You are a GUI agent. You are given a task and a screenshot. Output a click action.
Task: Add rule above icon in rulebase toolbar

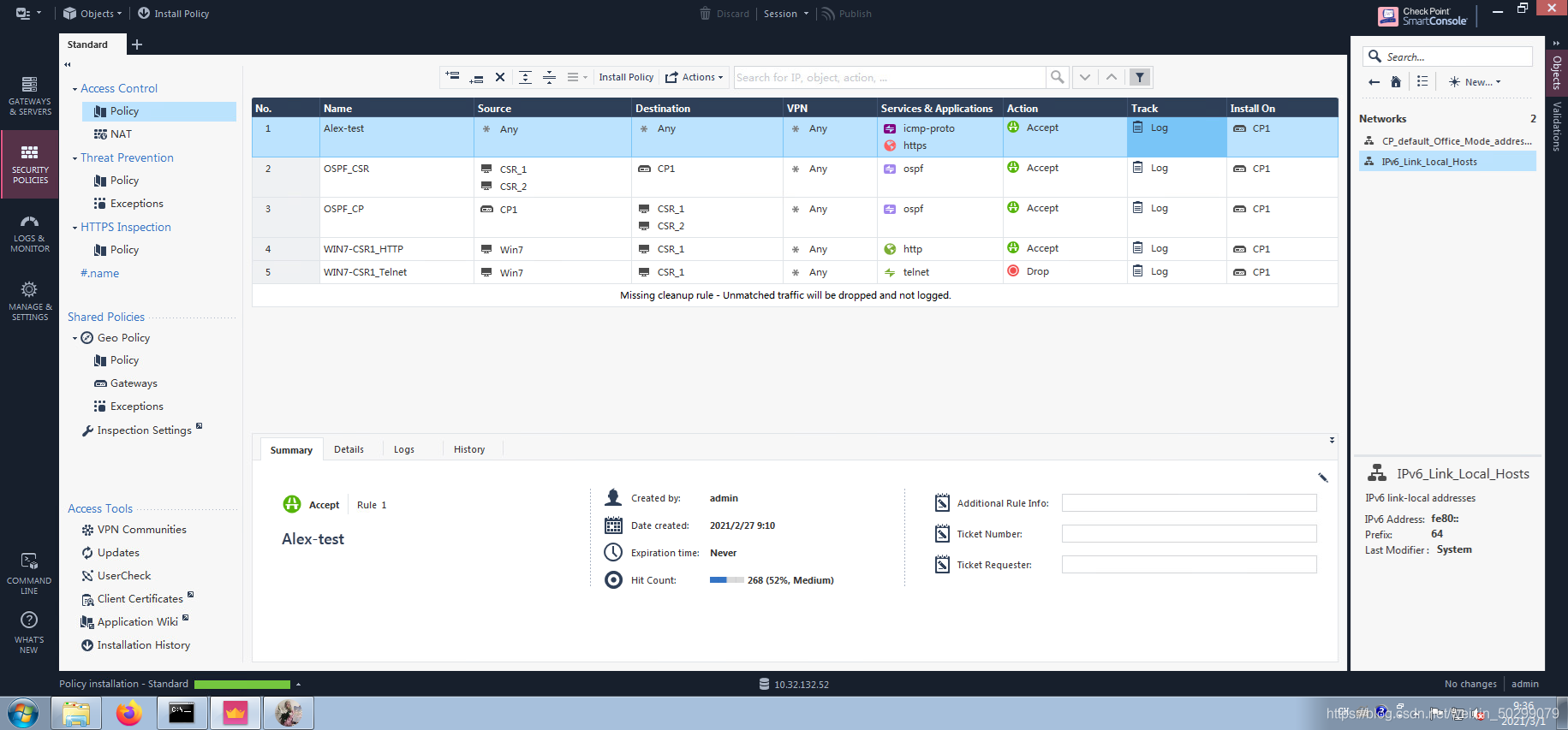[452, 77]
